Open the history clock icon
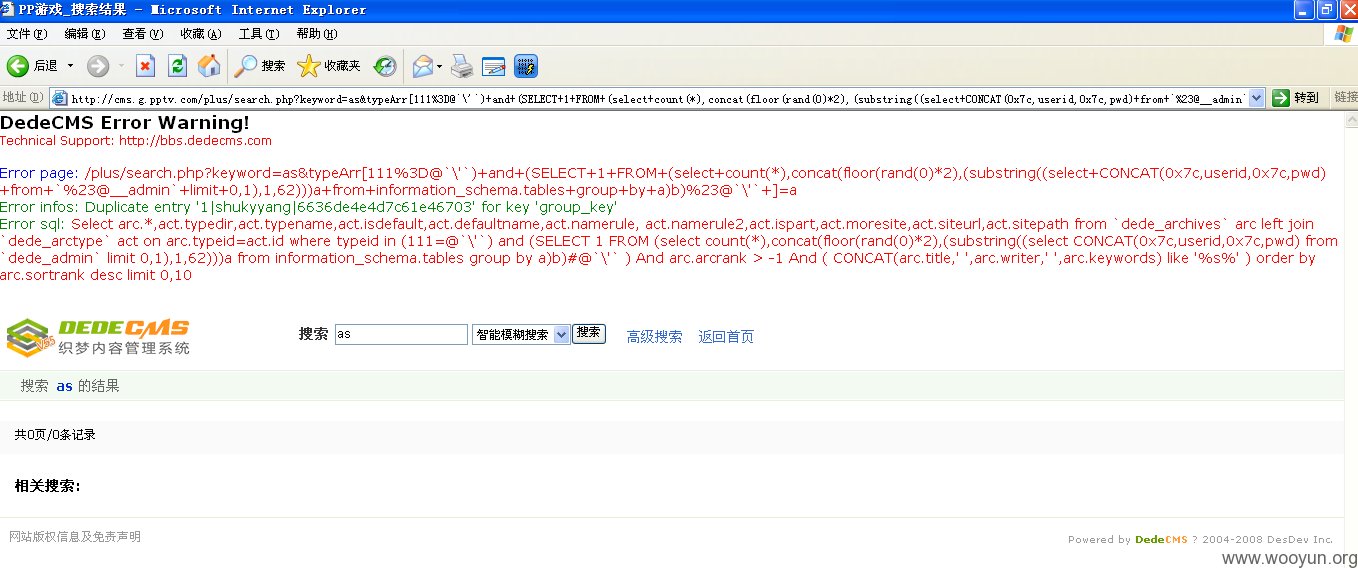 (x=385, y=66)
